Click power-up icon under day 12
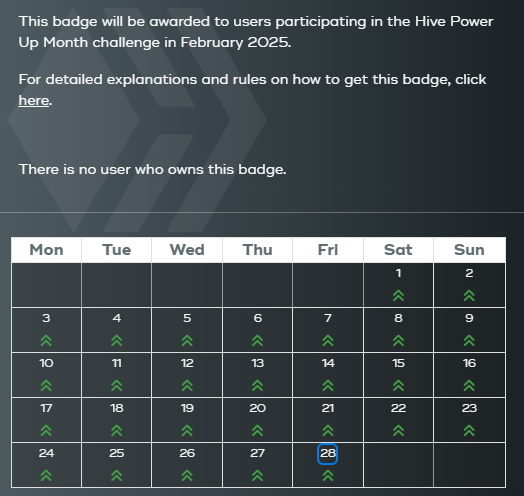Image resolution: width=524 pixels, height=496 pixels. click(x=187, y=386)
